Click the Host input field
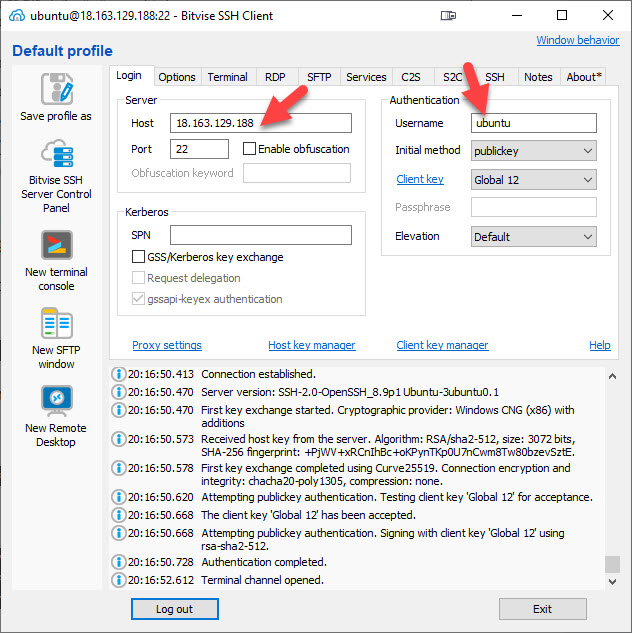Image resolution: width=632 pixels, height=633 pixels. tap(261, 123)
